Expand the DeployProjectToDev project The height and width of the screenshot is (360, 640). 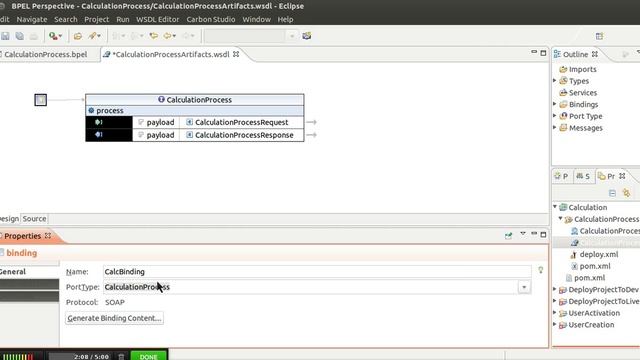[555, 289]
